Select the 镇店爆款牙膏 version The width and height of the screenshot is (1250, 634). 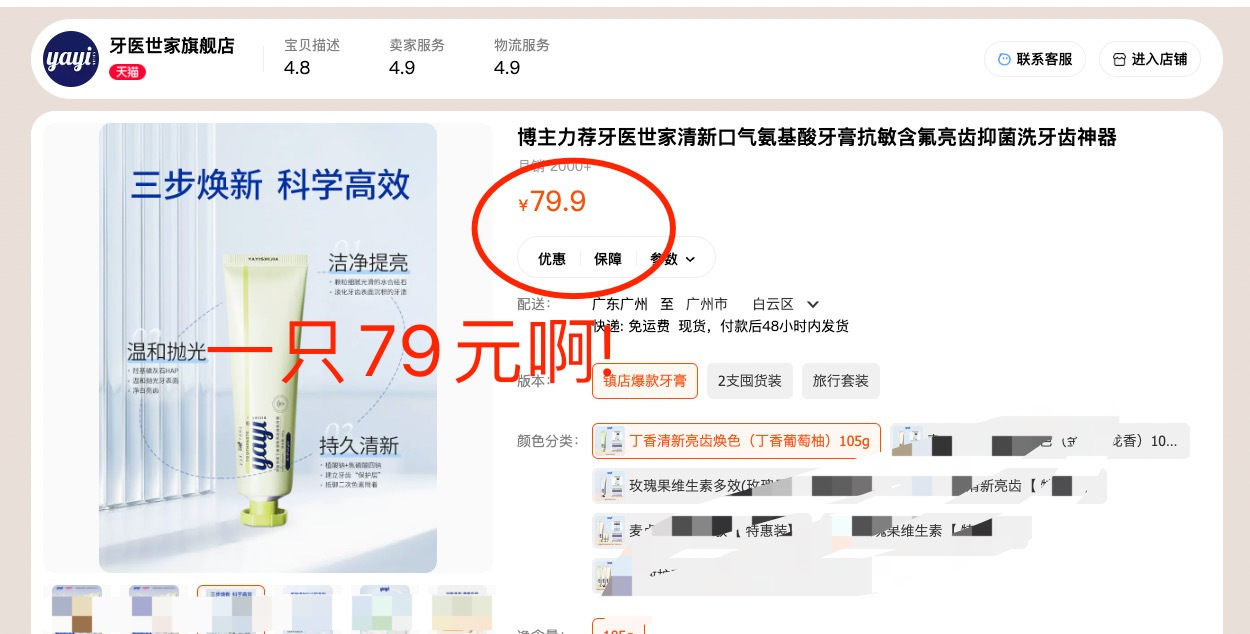tap(644, 381)
